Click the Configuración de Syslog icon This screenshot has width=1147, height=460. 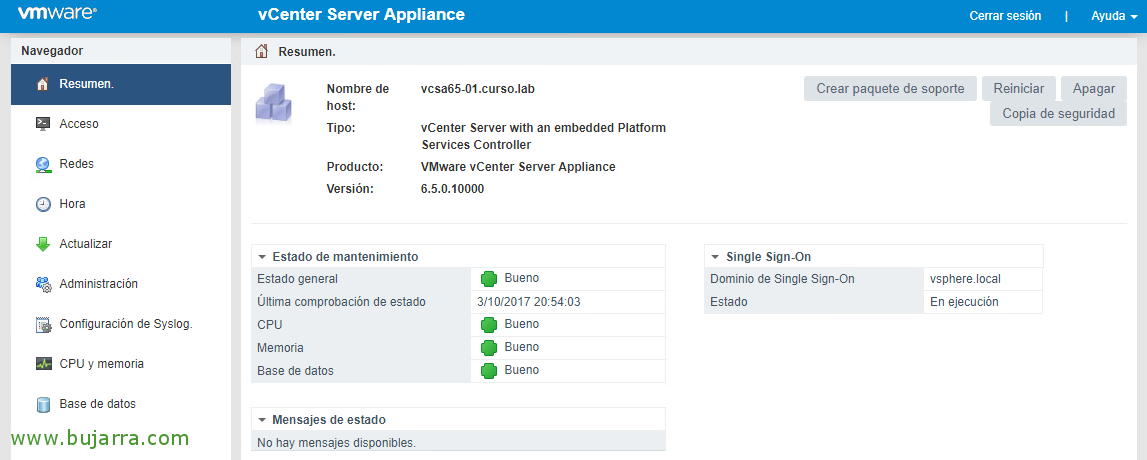pyautogui.click(x=43, y=324)
